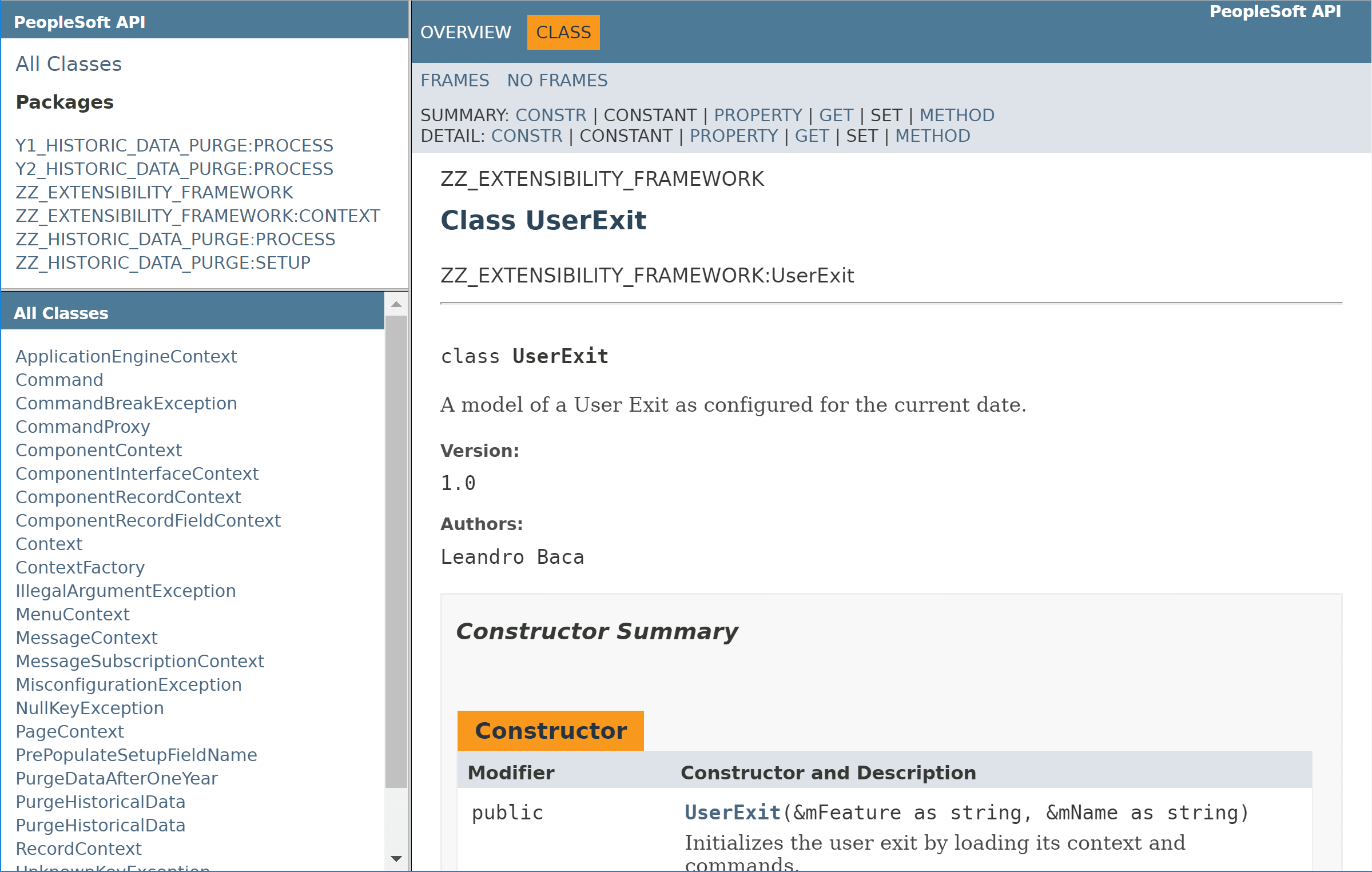Image resolution: width=1372 pixels, height=872 pixels.
Task: Open the ApplicationEngineContext class
Action: coord(126,357)
